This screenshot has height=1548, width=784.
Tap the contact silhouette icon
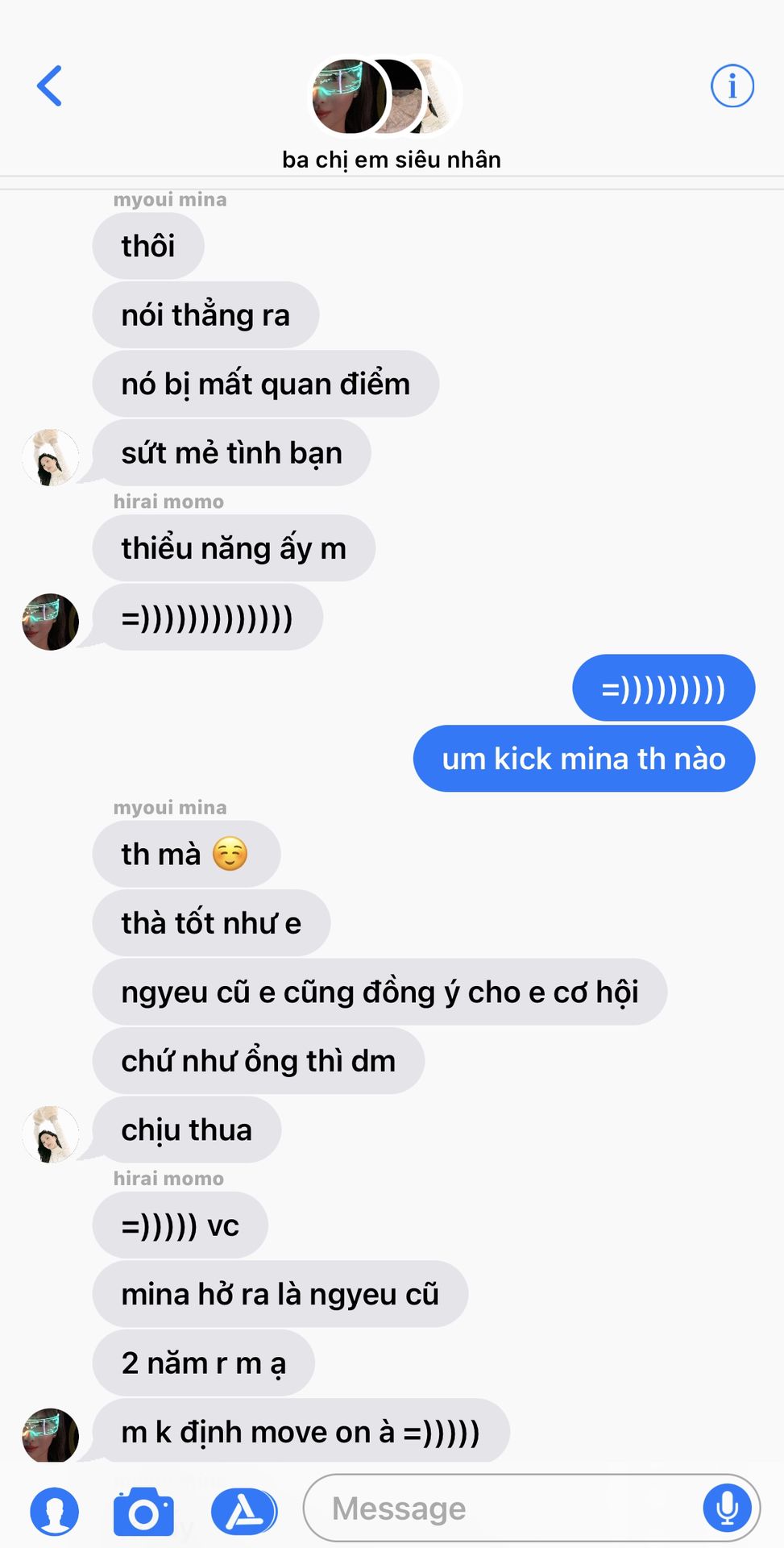55,1512
